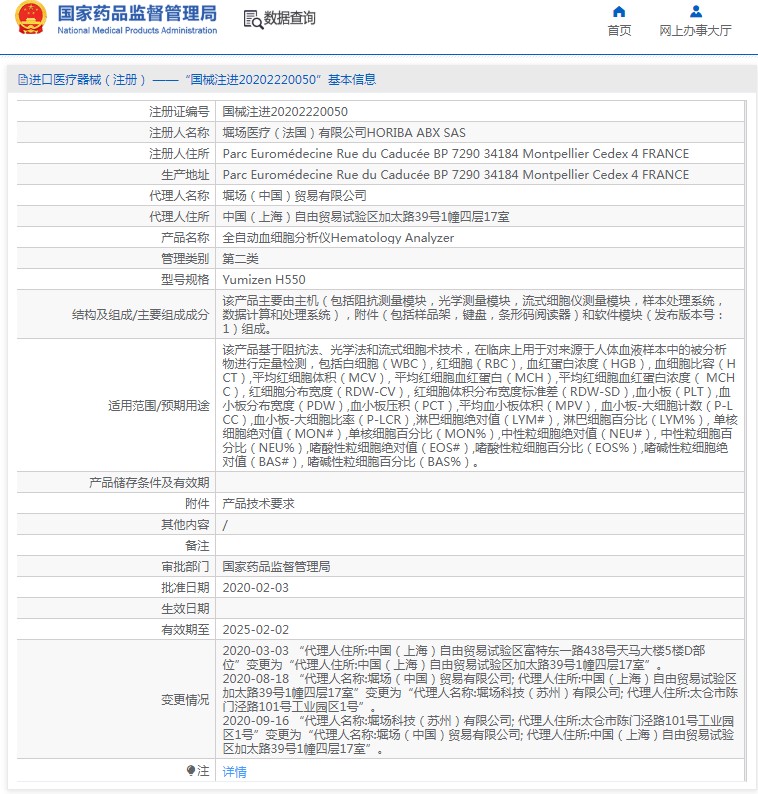This screenshot has width=758, height=794.
Task: Click the 代理人住所 加太路39号 address
Action: pos(366,217)
